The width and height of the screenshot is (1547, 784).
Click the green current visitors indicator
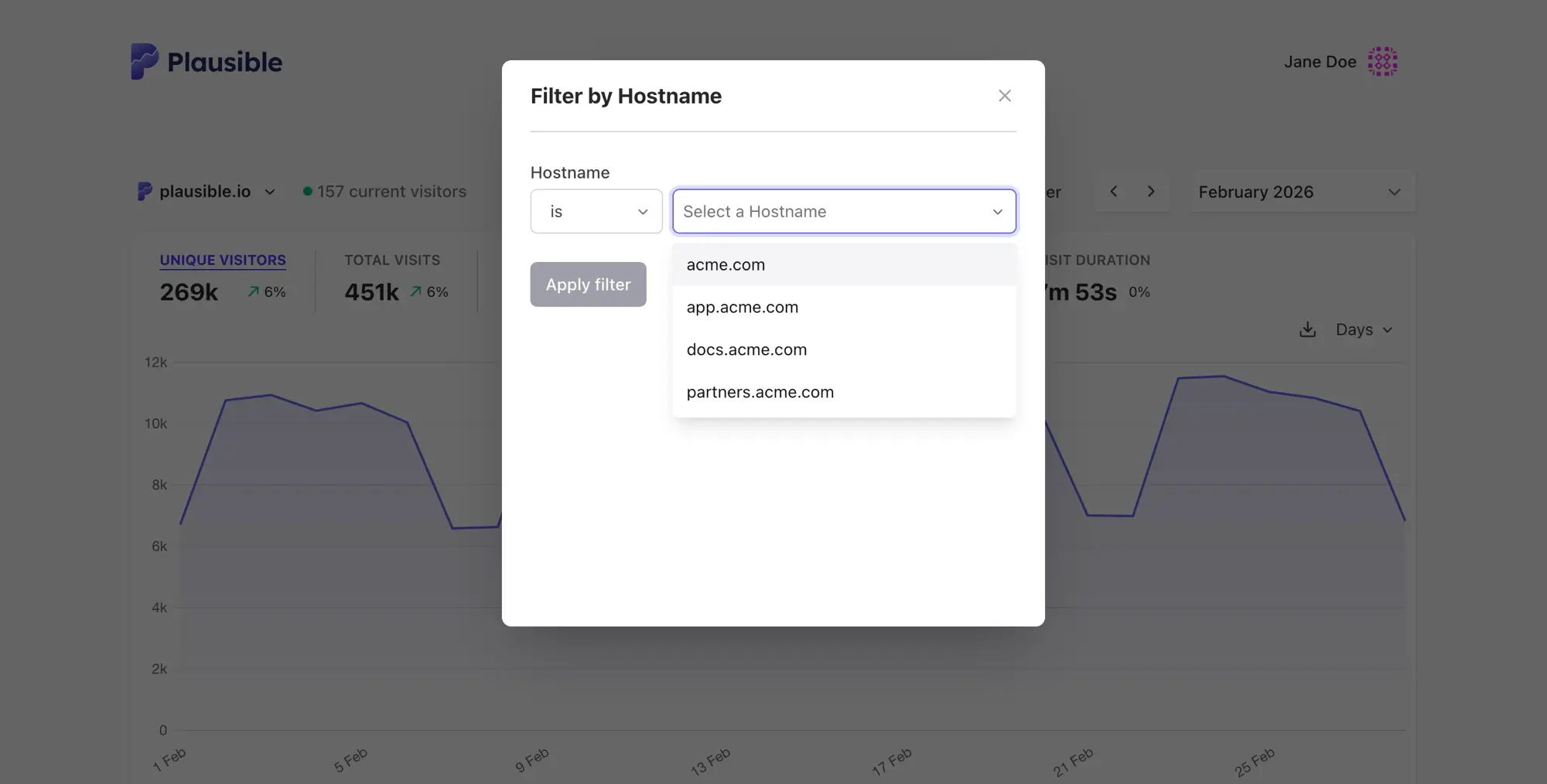pyautogui.click(x=308, y=192)
